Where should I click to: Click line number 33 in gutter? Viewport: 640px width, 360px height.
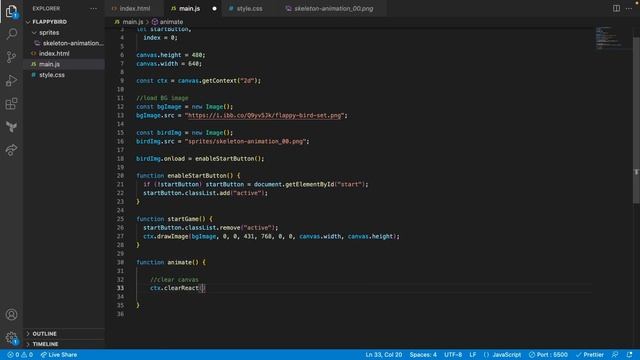click(x=120, y=288)
